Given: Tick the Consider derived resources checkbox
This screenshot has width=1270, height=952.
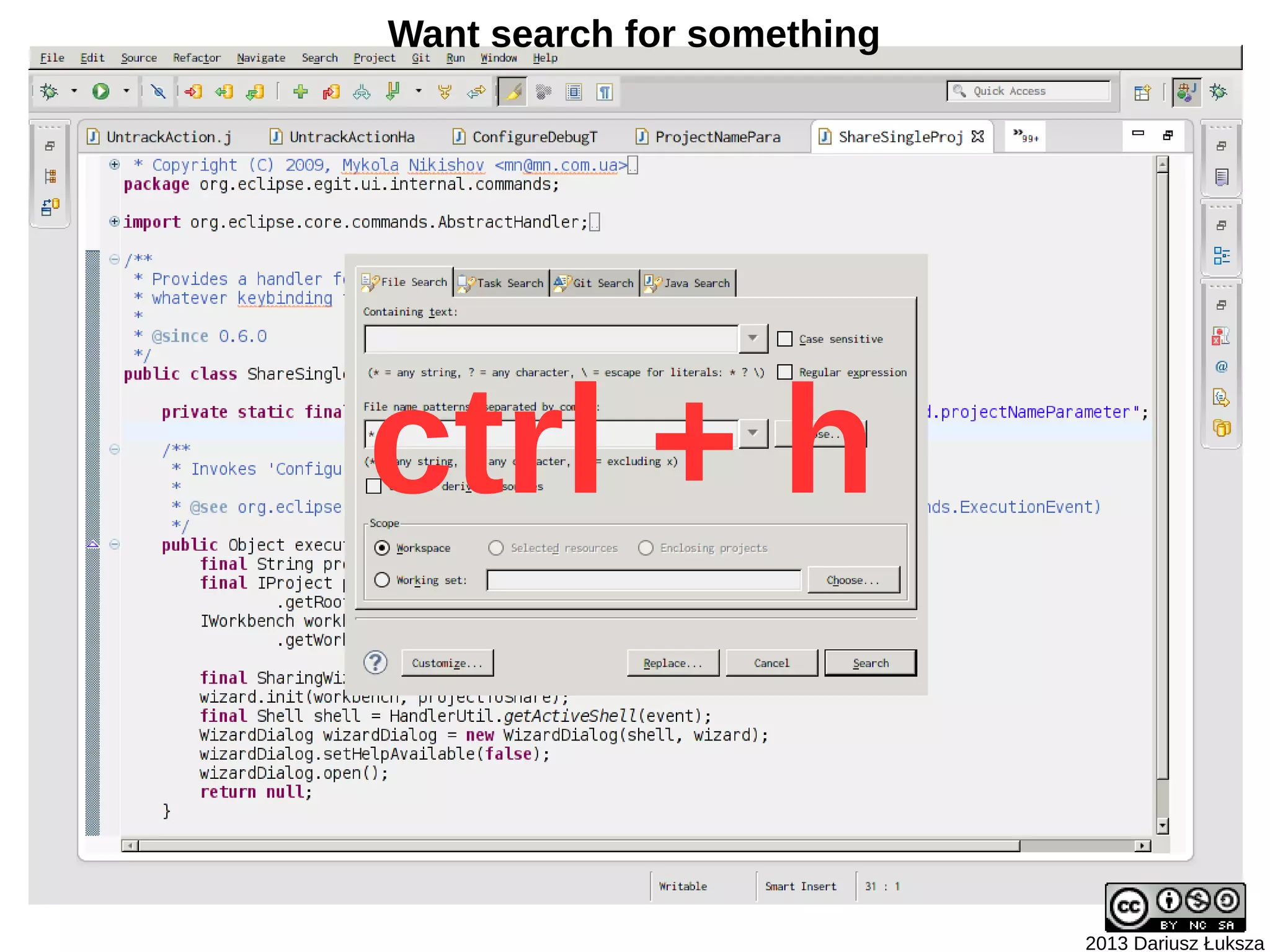Looking at the screenshot, I should [373, 486].
